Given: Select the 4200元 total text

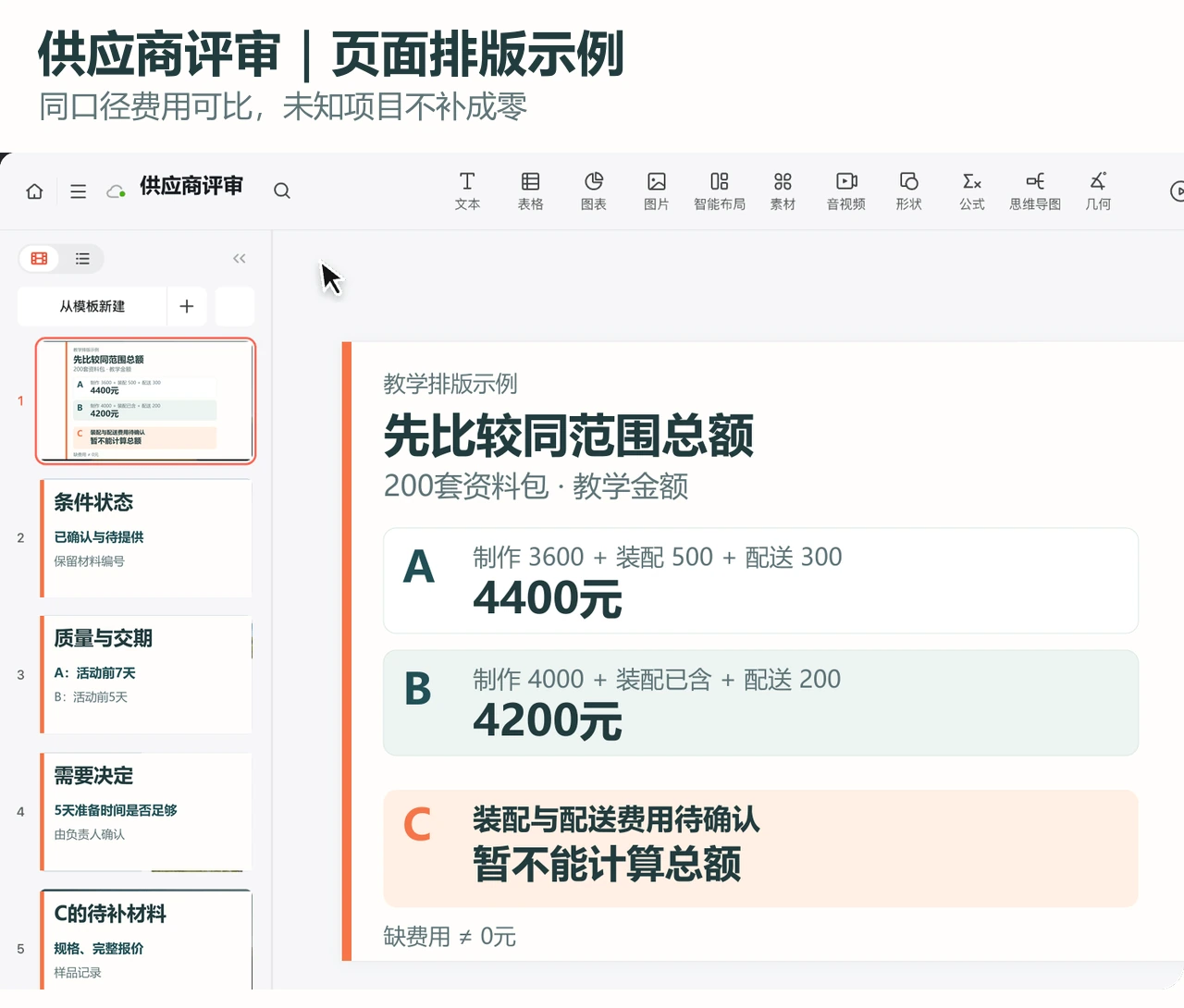Looking at the screenshot, I should coord(548,720).
